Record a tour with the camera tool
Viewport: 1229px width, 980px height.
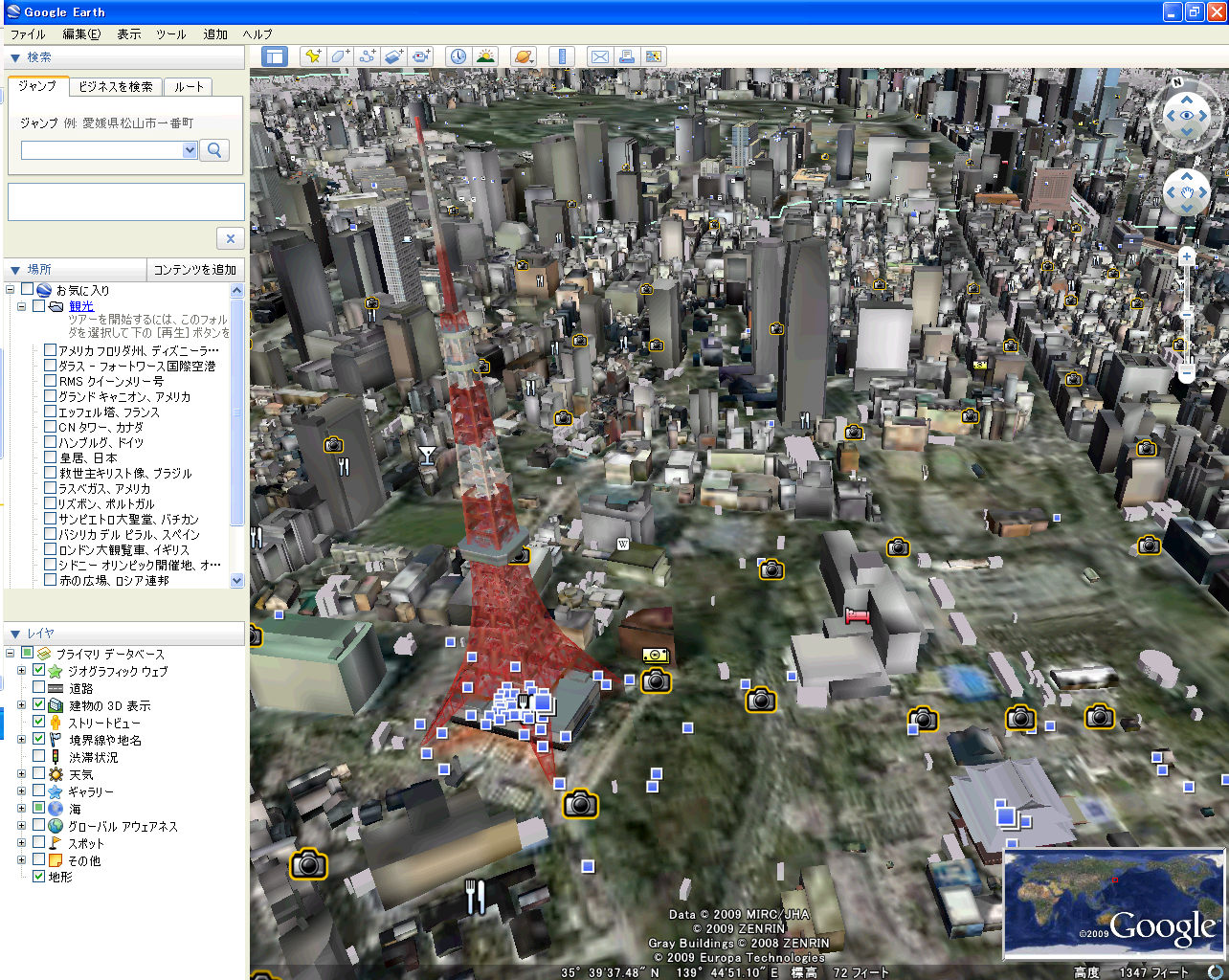(x=422, y=56)
